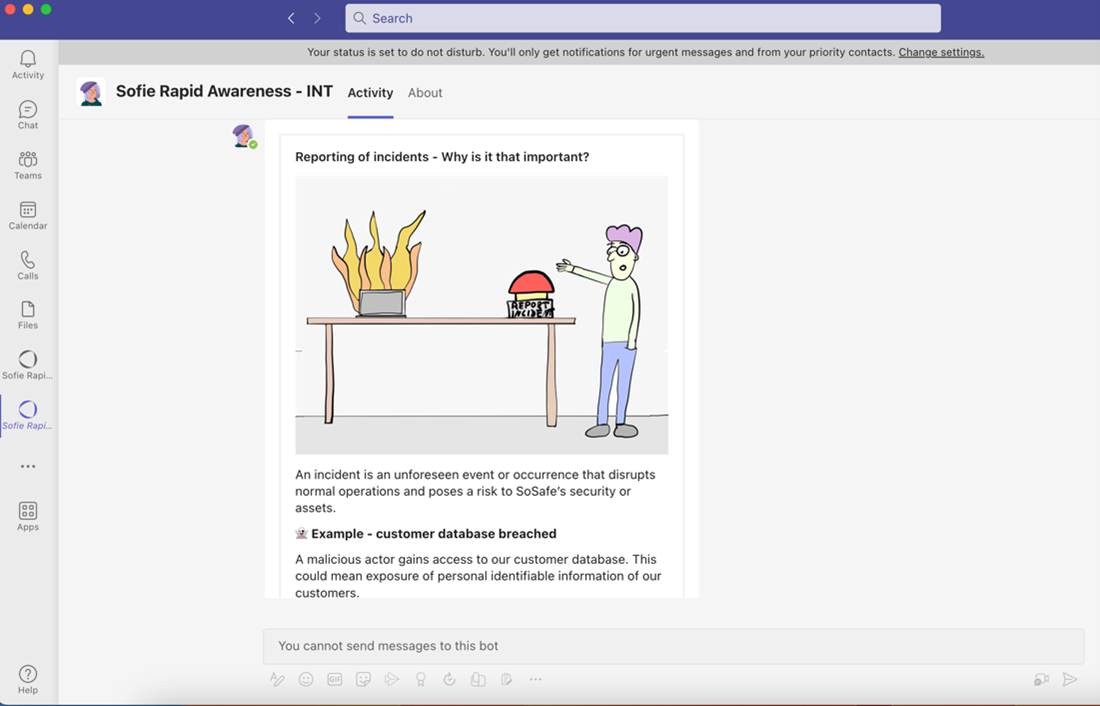The image size is (1100, 706).
Task: Open the Calendar sidebar icon
Action: click(28, 214)
